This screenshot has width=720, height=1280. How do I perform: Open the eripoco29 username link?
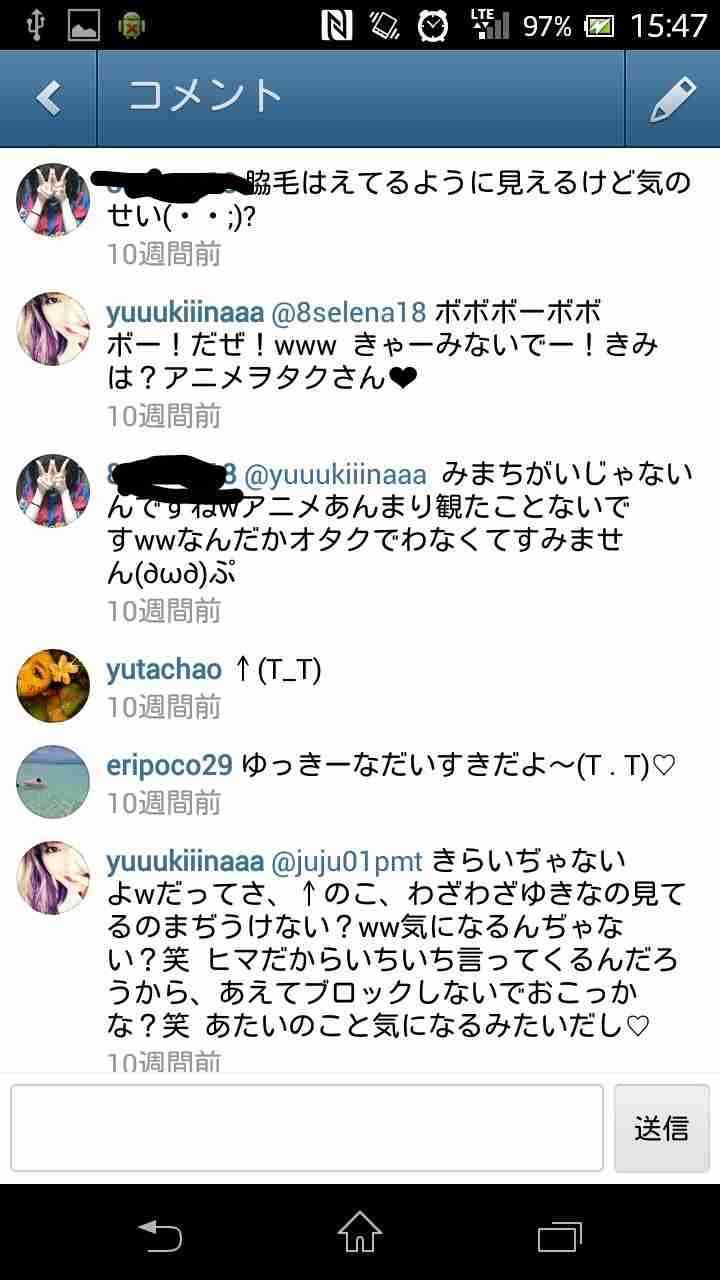coord(170,766)
